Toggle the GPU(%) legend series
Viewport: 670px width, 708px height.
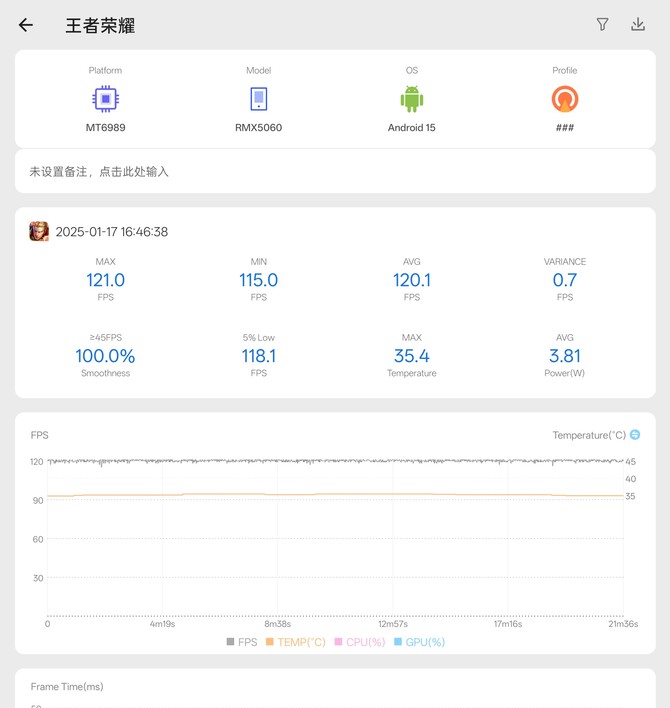point(419,642)
